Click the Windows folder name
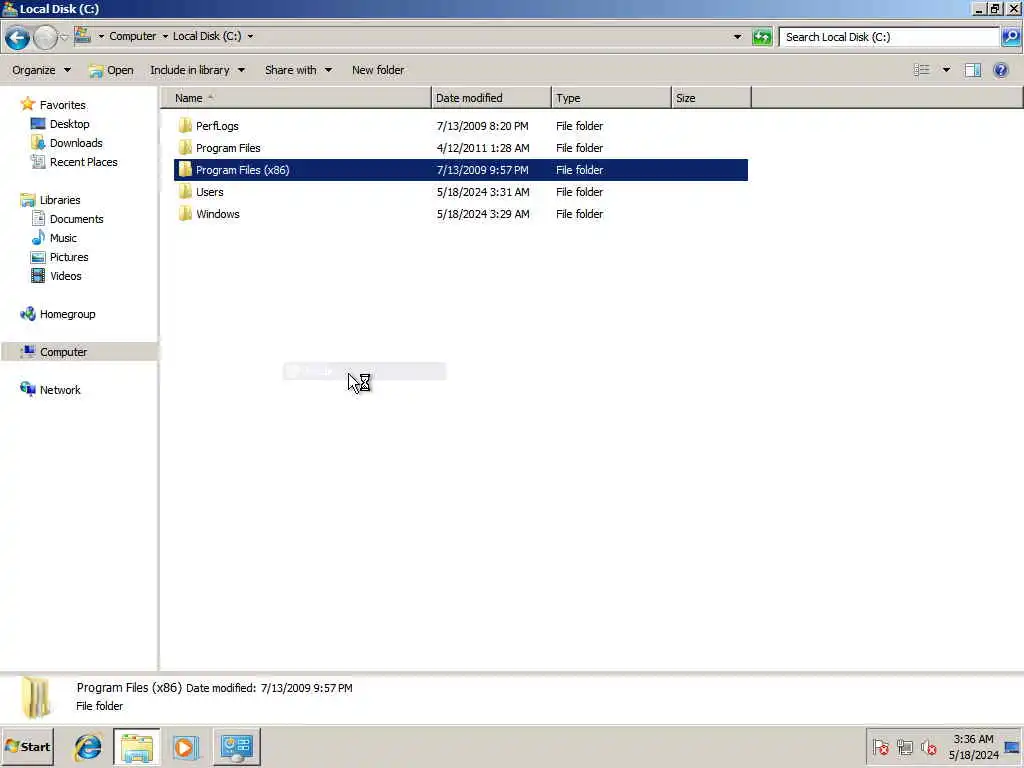This screenshot has height=768, width=1024. pos(217,214)
